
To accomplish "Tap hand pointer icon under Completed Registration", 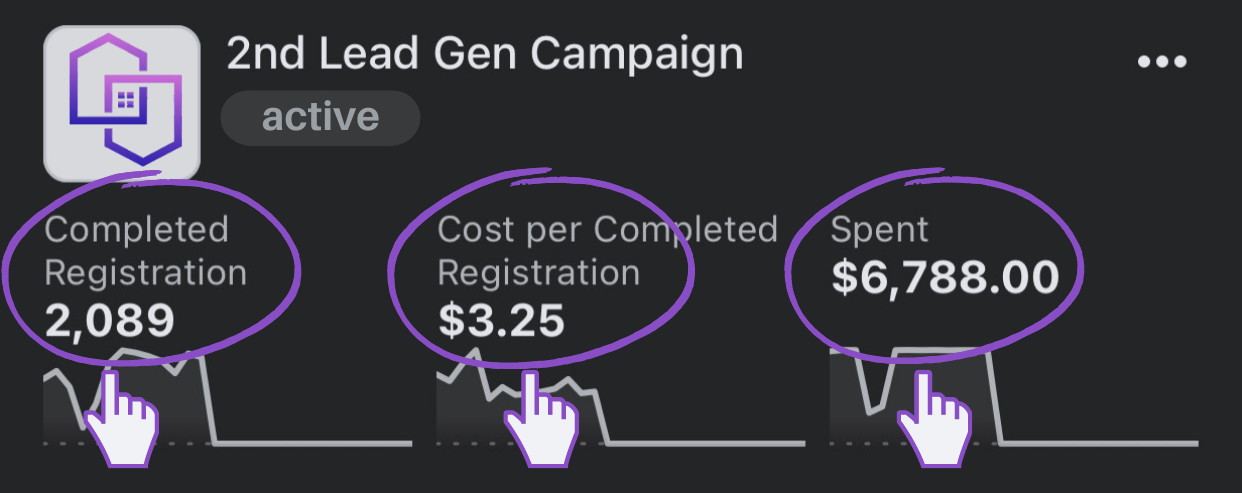I will click(x=120, y=418).
